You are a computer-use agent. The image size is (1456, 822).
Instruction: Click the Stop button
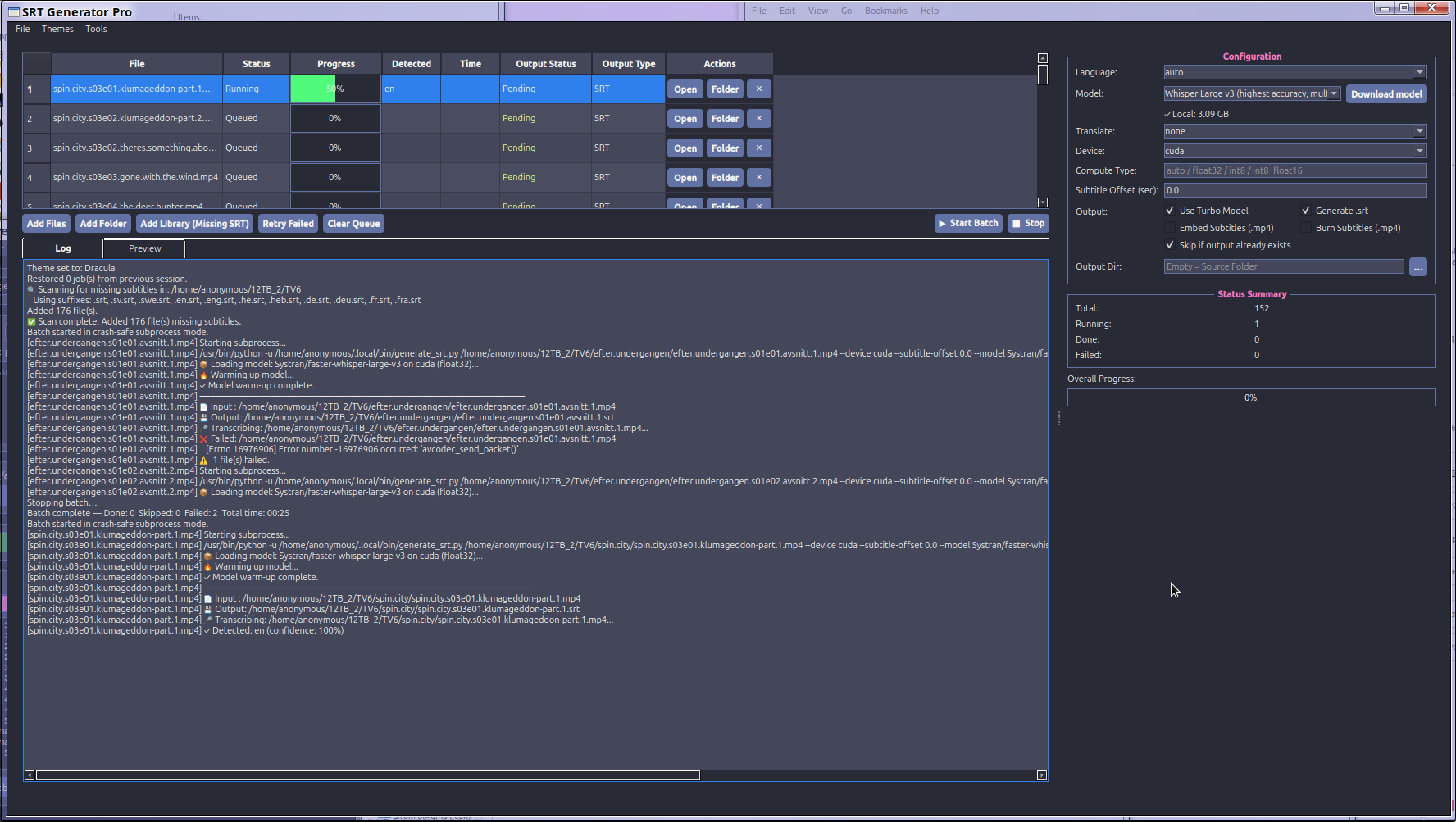(x=1028, y=223)
